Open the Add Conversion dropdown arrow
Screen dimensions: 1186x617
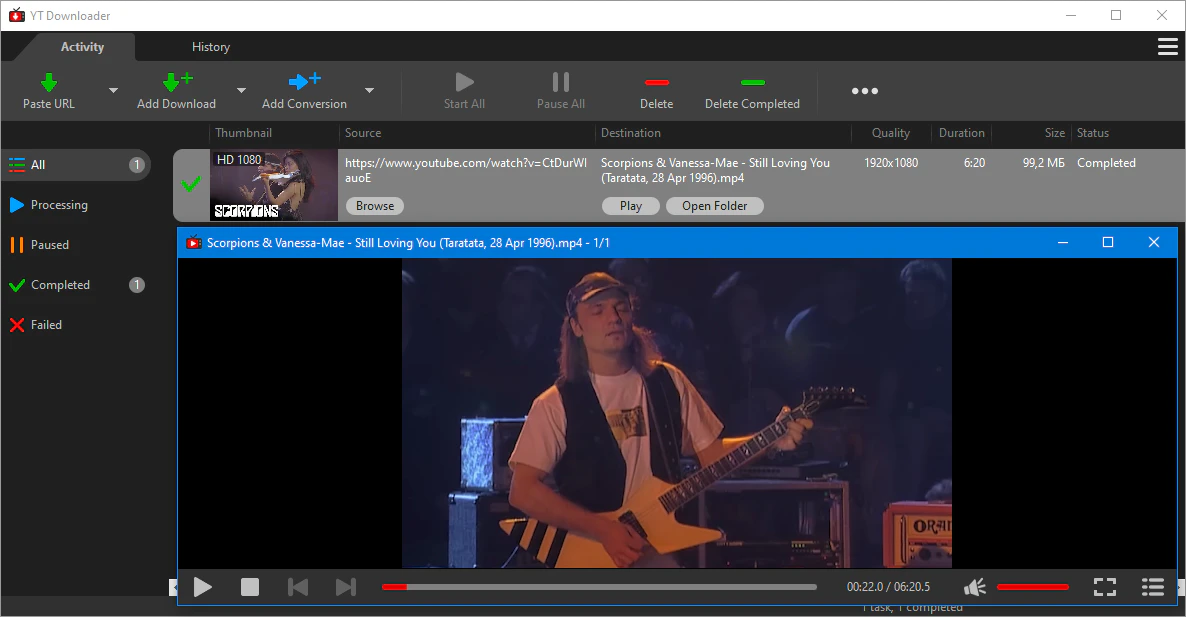369,91
